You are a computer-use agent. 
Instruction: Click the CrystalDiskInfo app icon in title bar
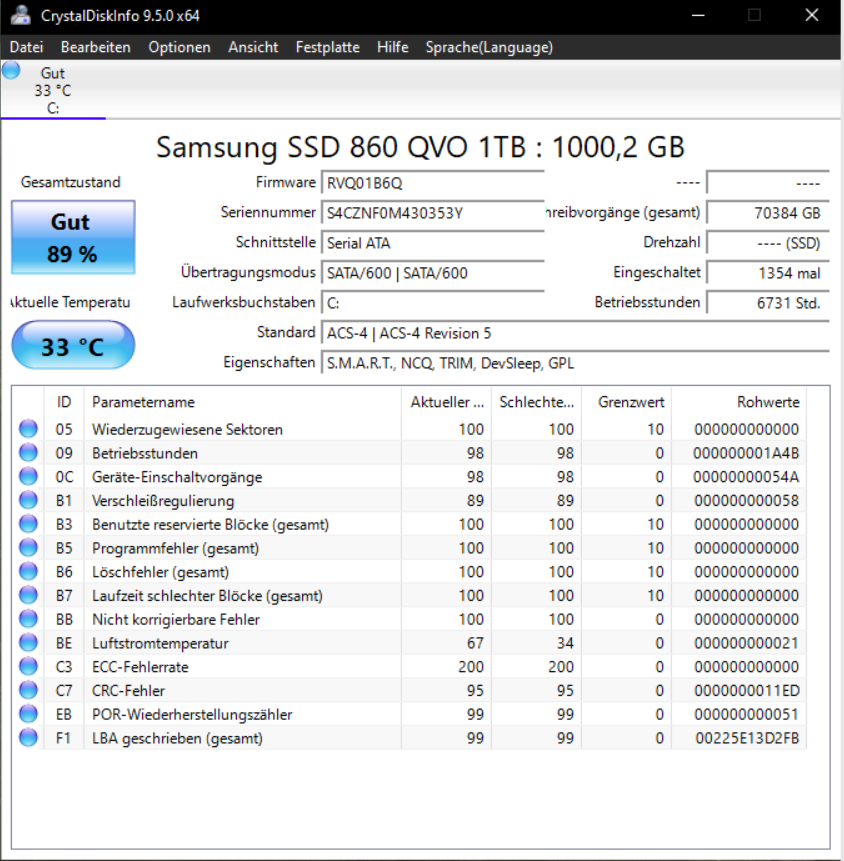point(20,15)
